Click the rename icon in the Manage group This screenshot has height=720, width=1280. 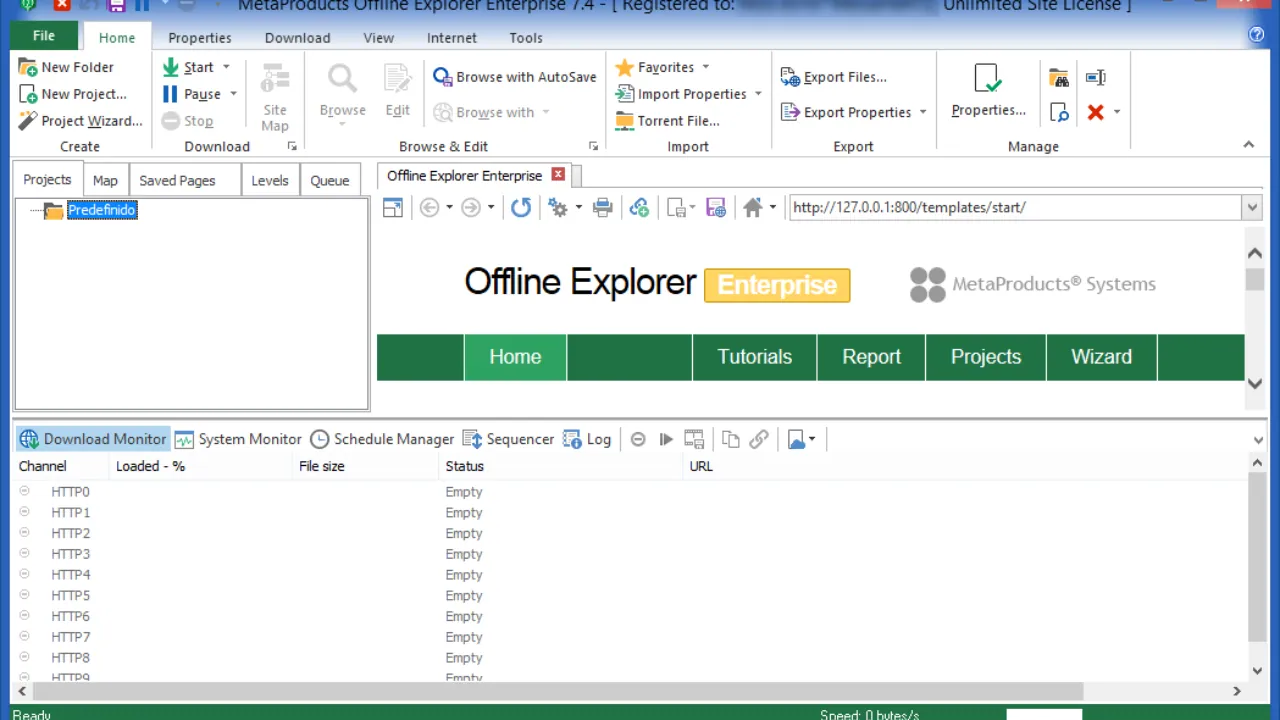[x=1096, y=77]
